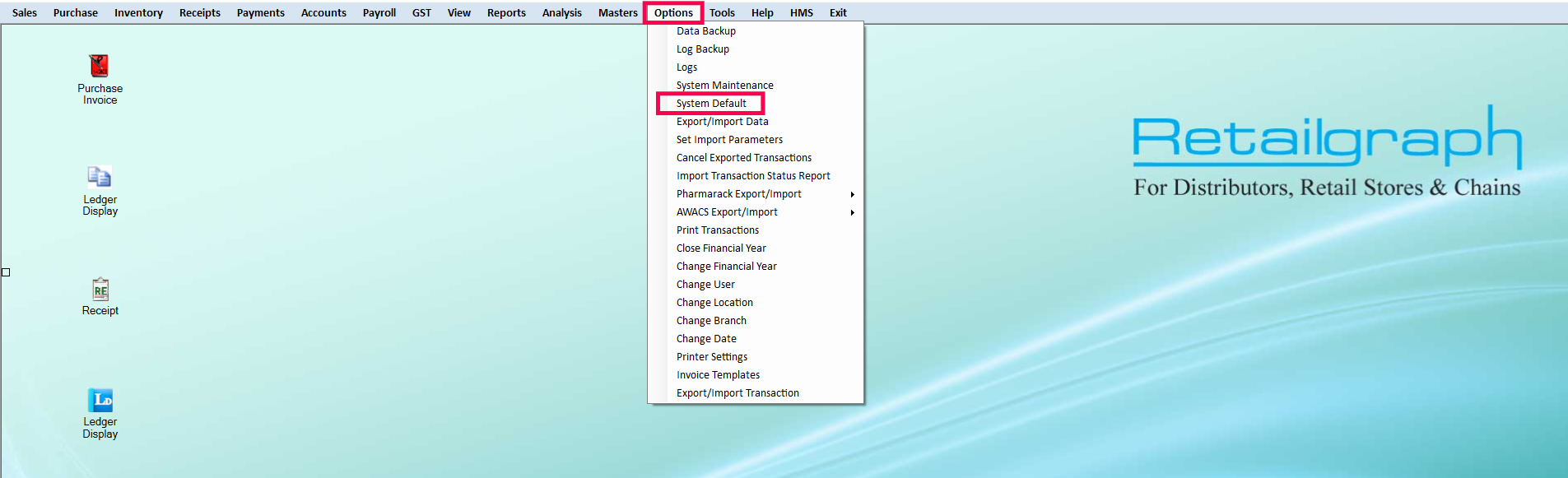Open the View menu

point(459,12)
